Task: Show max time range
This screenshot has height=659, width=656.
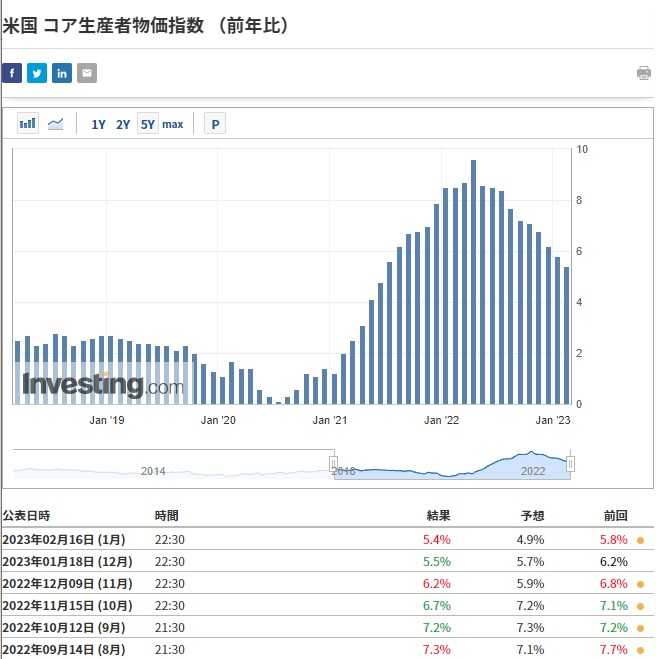Action: [173, 125]
